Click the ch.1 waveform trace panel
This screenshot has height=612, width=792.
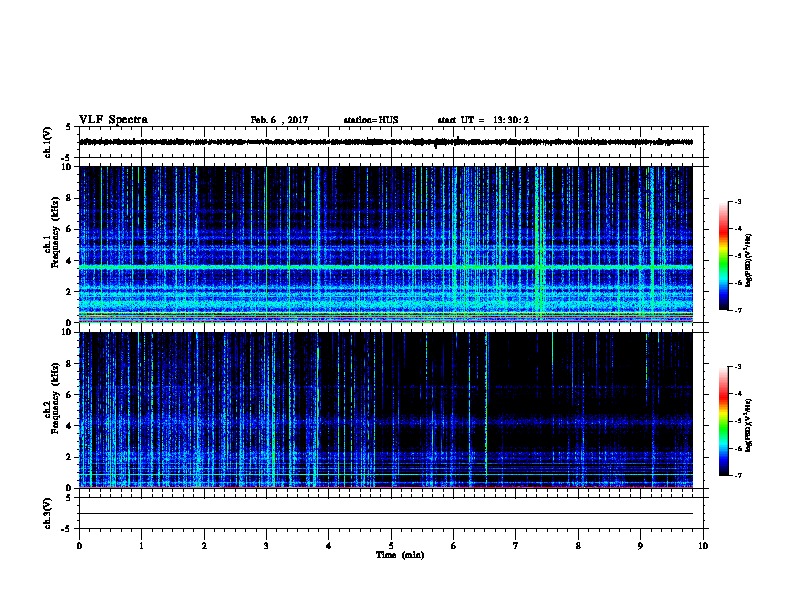391,142
